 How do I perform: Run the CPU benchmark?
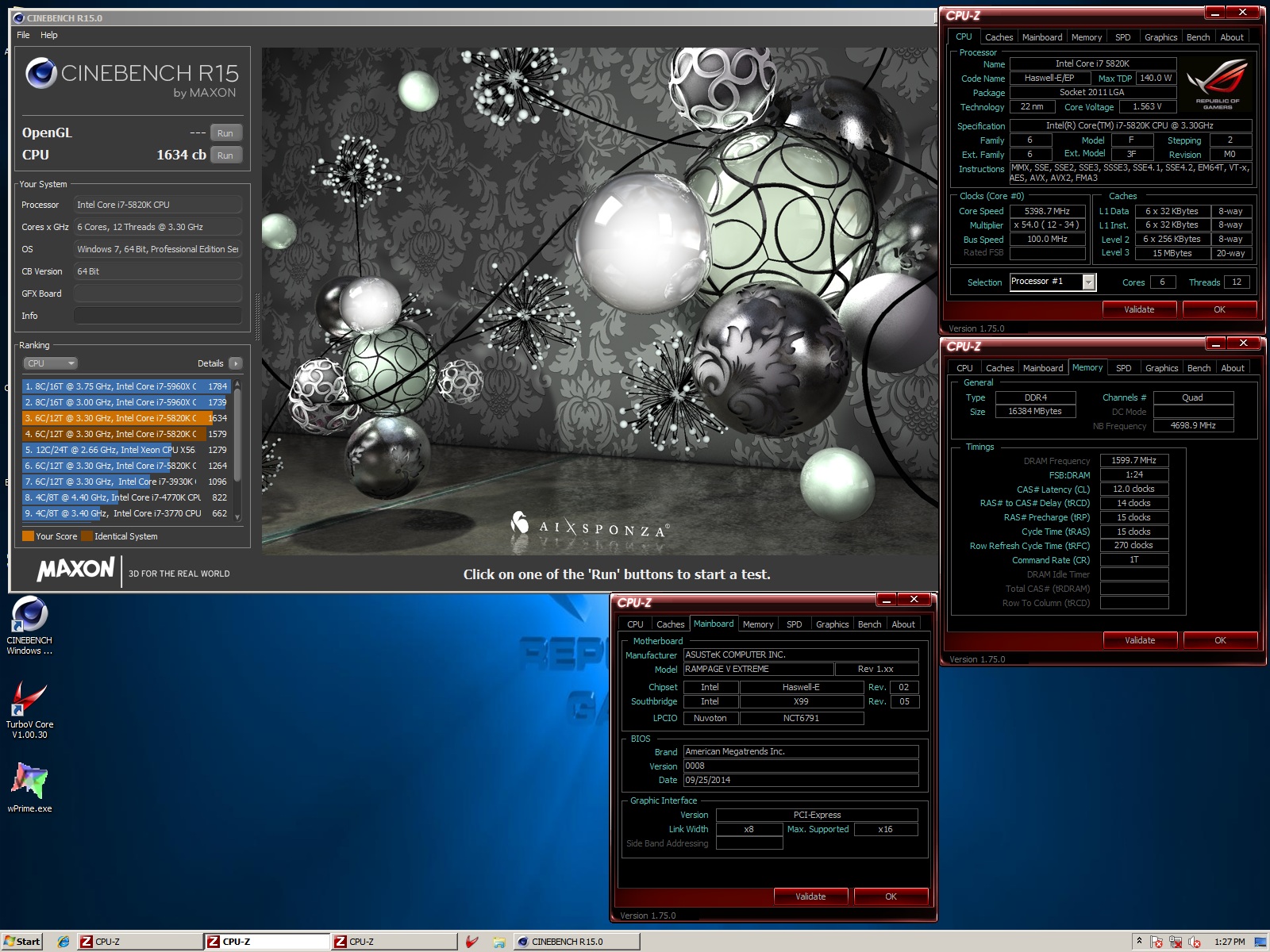(x=225, y=155)
